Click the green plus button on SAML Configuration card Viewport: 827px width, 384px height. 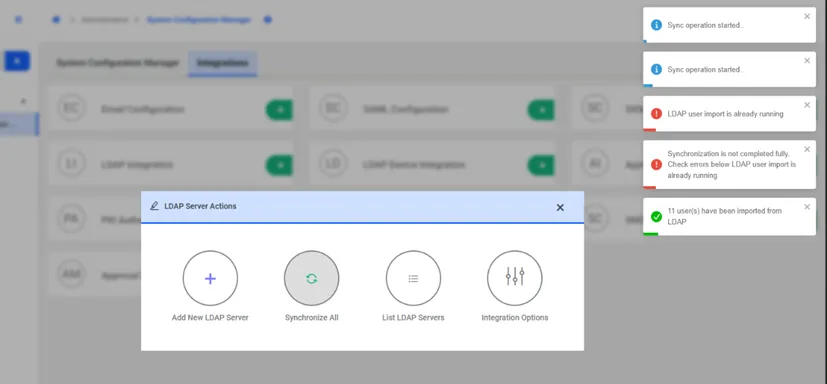click(541, 110)
